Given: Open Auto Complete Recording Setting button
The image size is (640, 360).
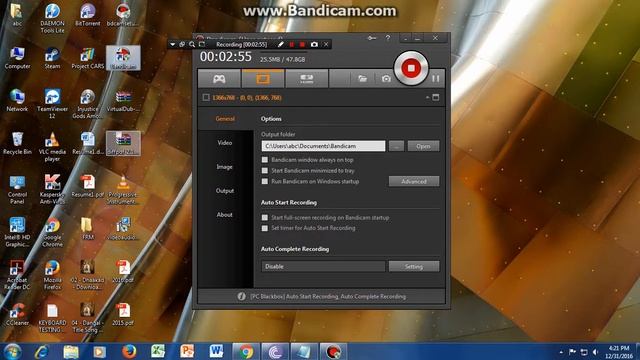Looking at the screenshot, I should [414, 266].
